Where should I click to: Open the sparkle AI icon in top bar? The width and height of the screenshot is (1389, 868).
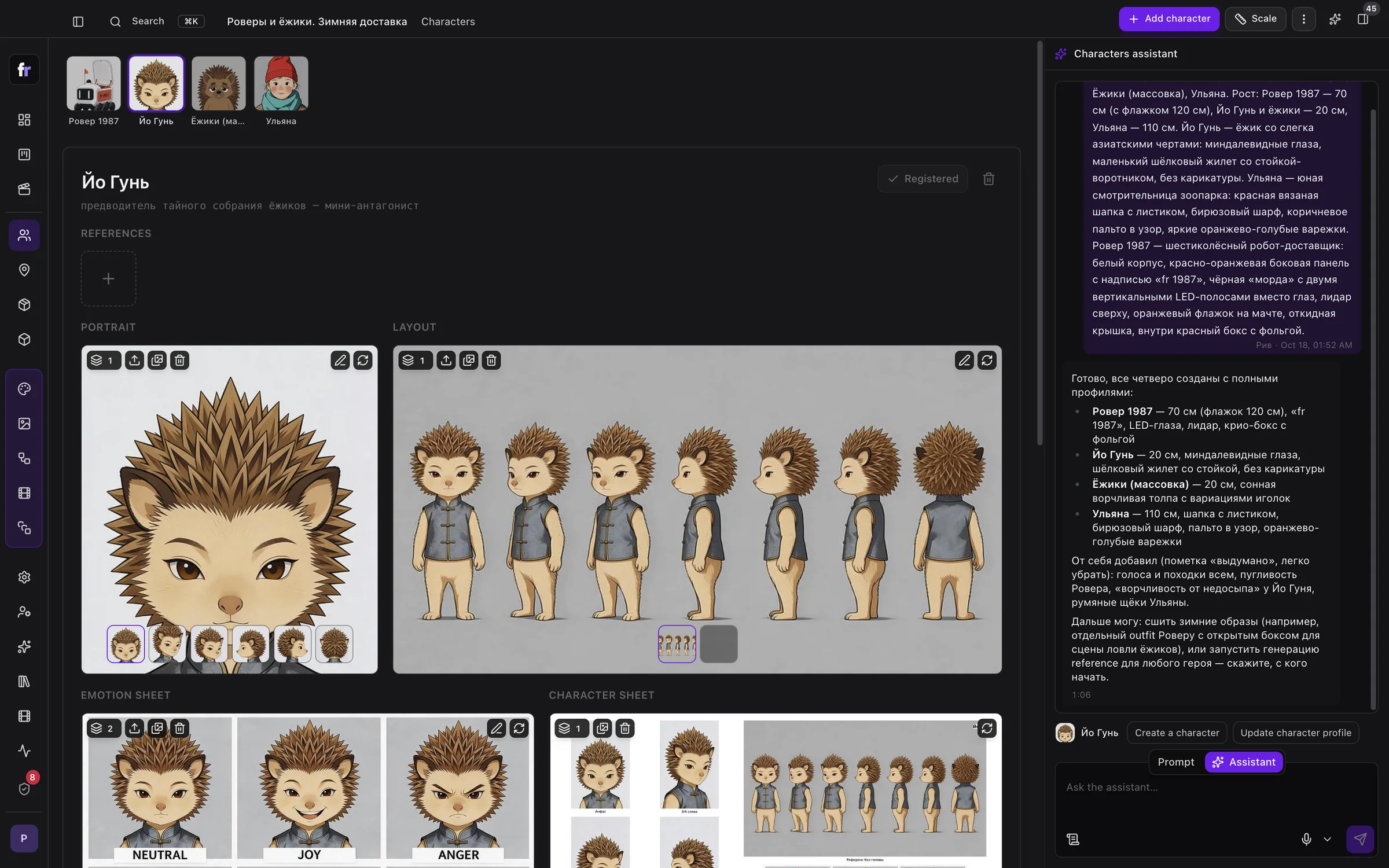(1335, 19)
